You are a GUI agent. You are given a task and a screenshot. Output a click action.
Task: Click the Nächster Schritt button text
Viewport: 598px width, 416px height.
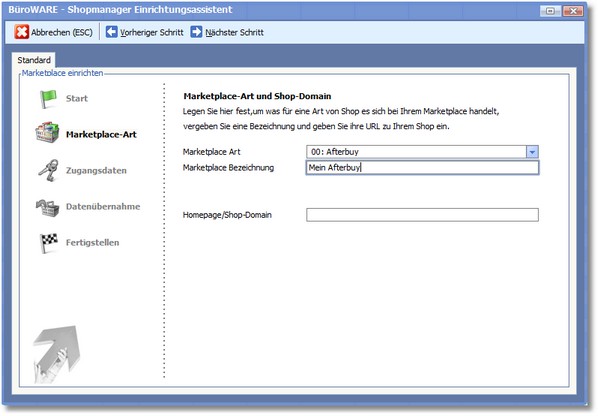[235, 32]
